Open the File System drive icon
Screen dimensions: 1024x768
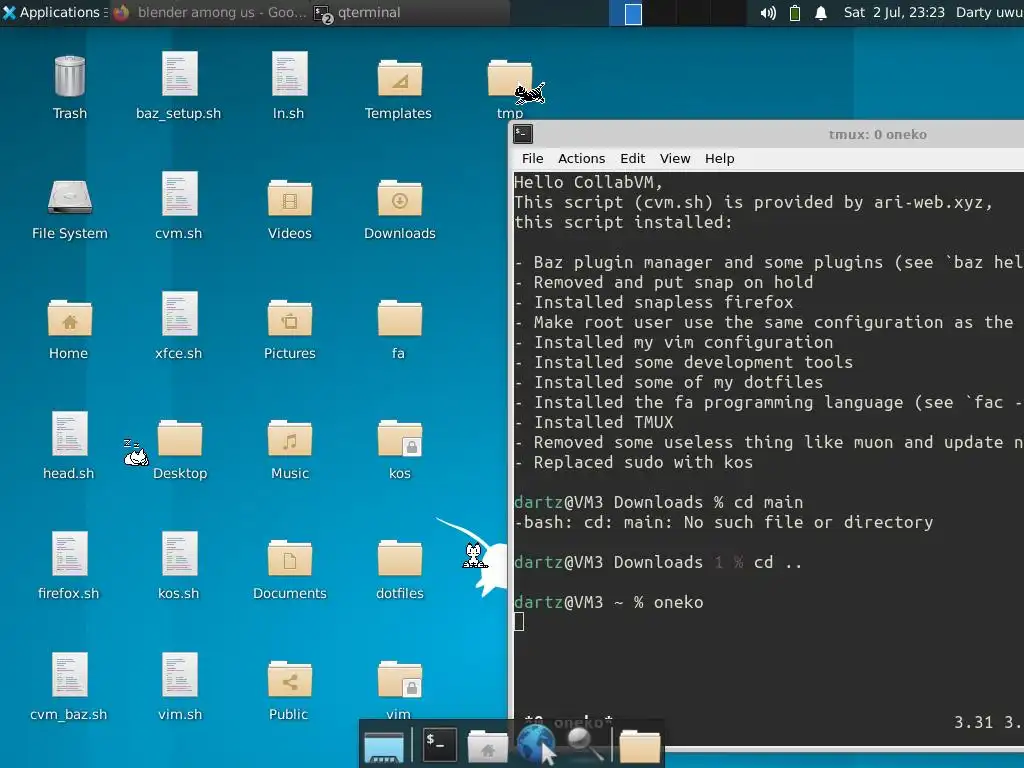[69, 197]
